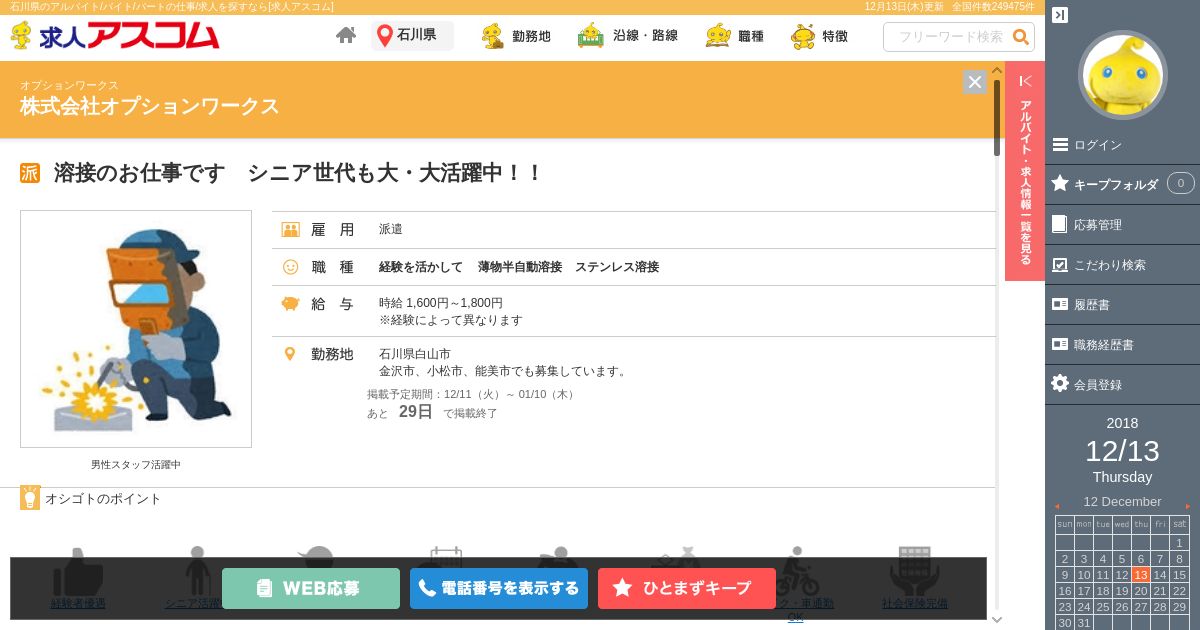This screenshot has width=1200, height=630.
Task: Click the 応募管理 document icon
Action: (1059, 224)
